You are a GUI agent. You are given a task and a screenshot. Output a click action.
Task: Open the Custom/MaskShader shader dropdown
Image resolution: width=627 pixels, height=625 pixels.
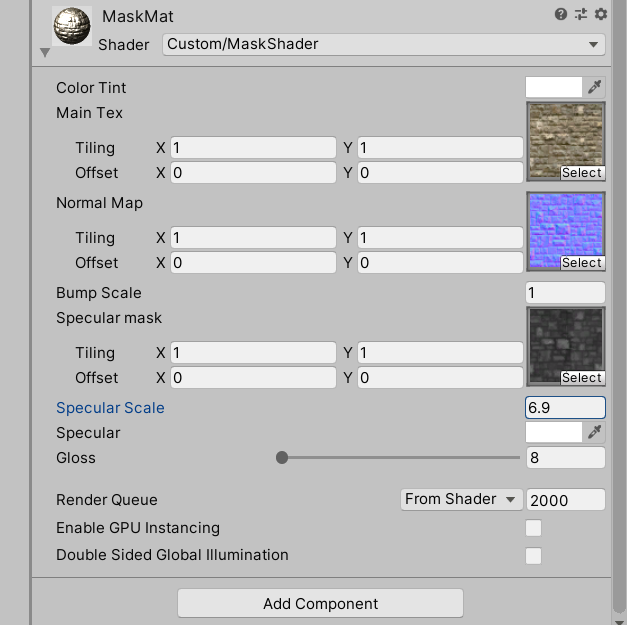(x=383, y=44)
